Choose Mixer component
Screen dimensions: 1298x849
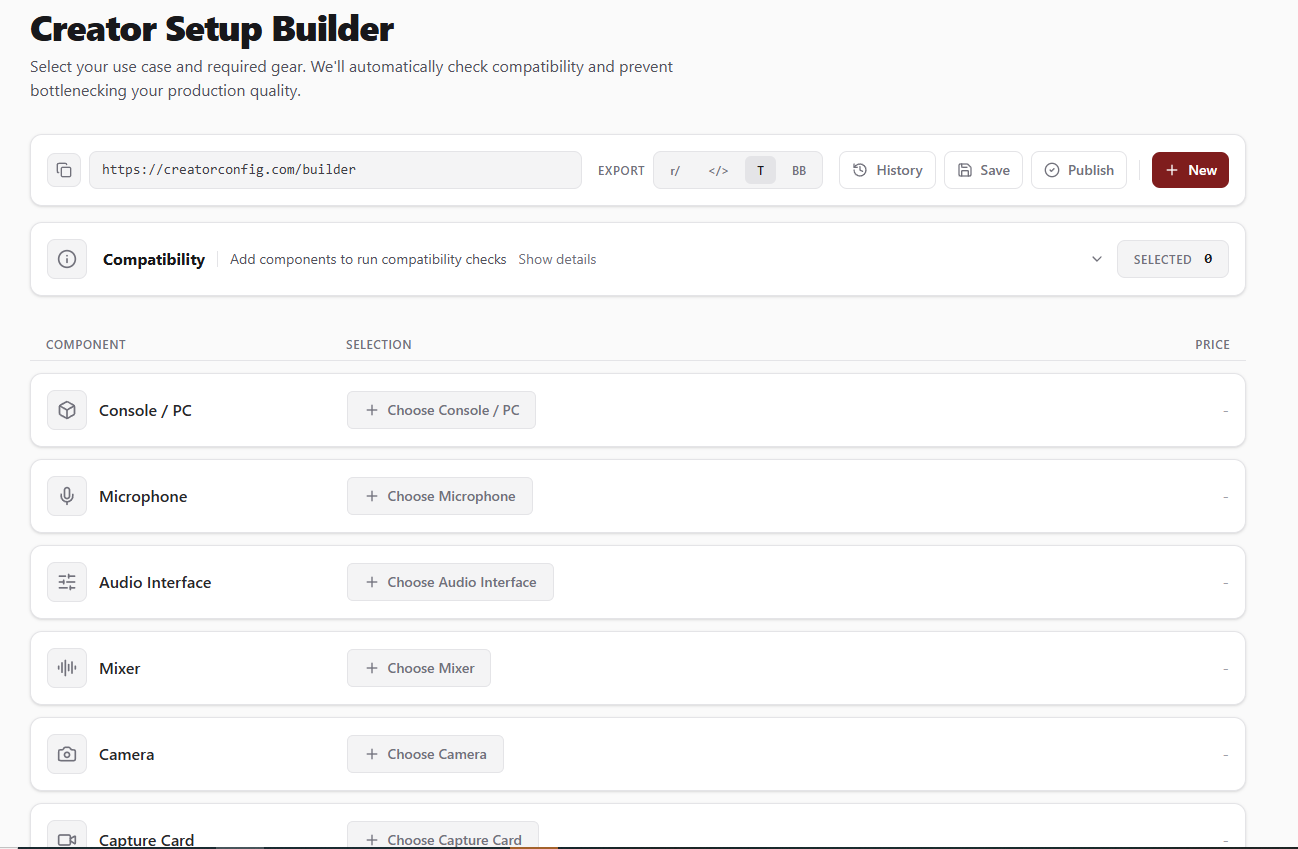click(x=419, y=668)
